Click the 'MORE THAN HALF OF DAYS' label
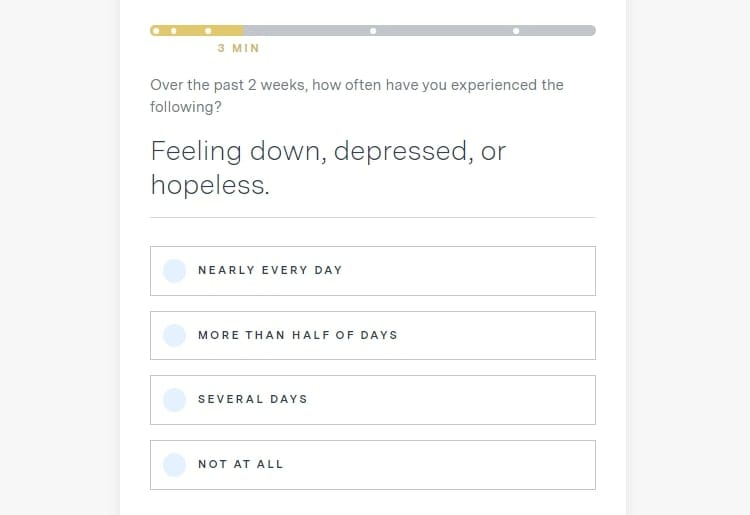 298,335
